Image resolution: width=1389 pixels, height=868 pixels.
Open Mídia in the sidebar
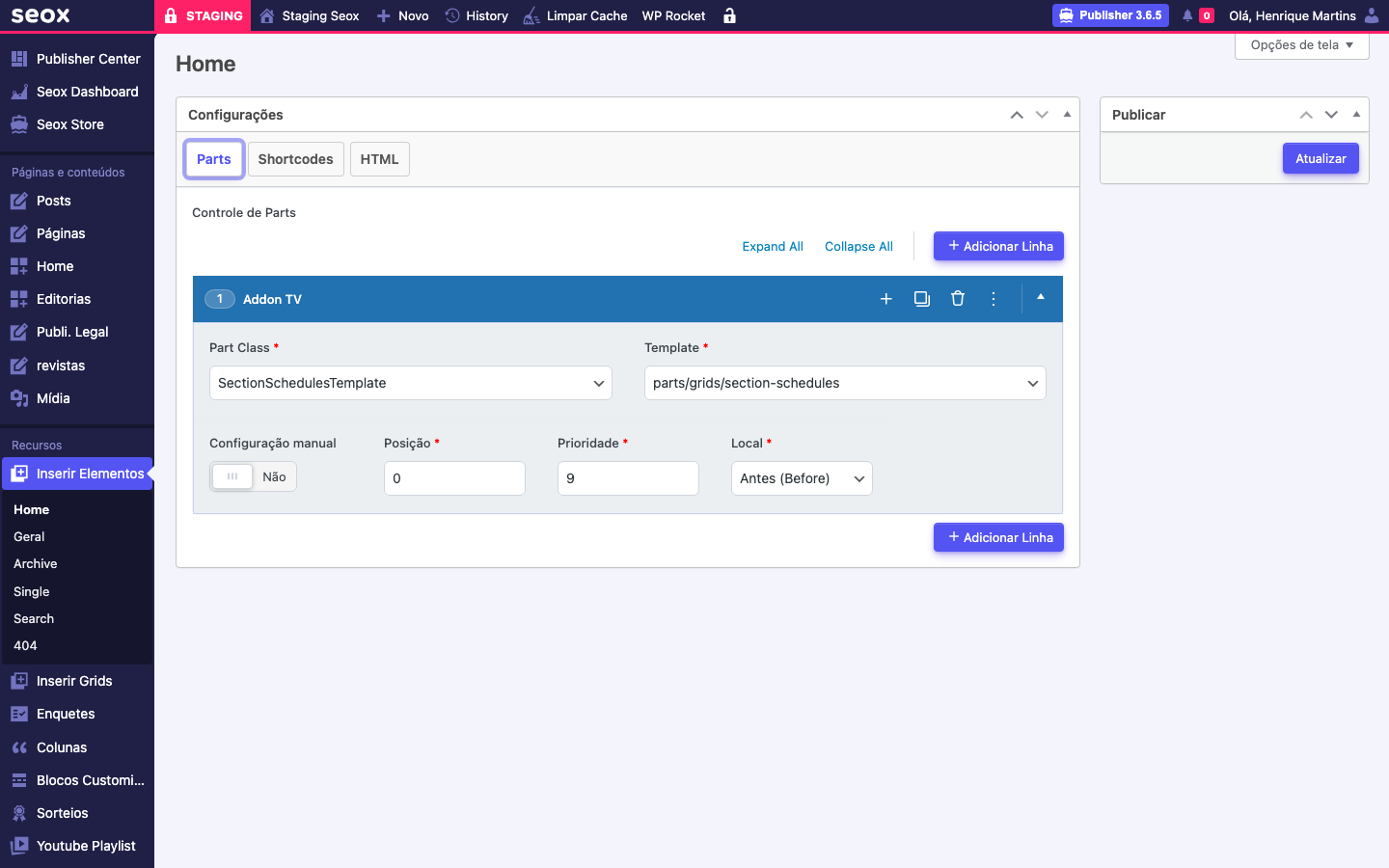[x=77, y=398]
